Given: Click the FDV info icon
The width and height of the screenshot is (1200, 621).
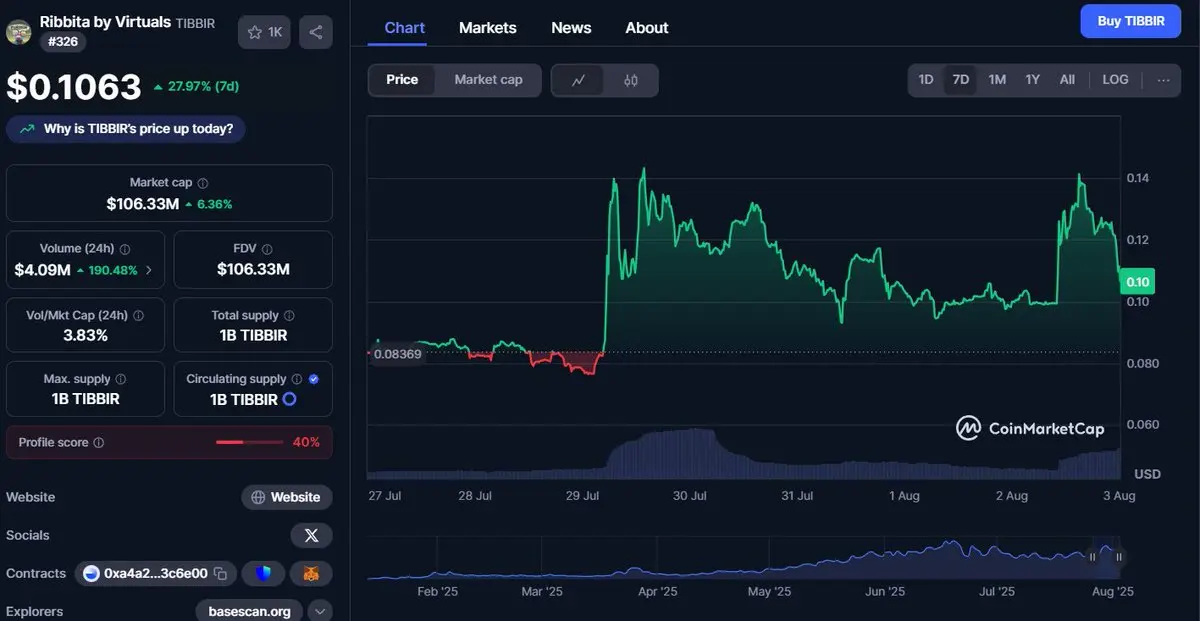Looking at the screenshot, I should coord(267,249).
